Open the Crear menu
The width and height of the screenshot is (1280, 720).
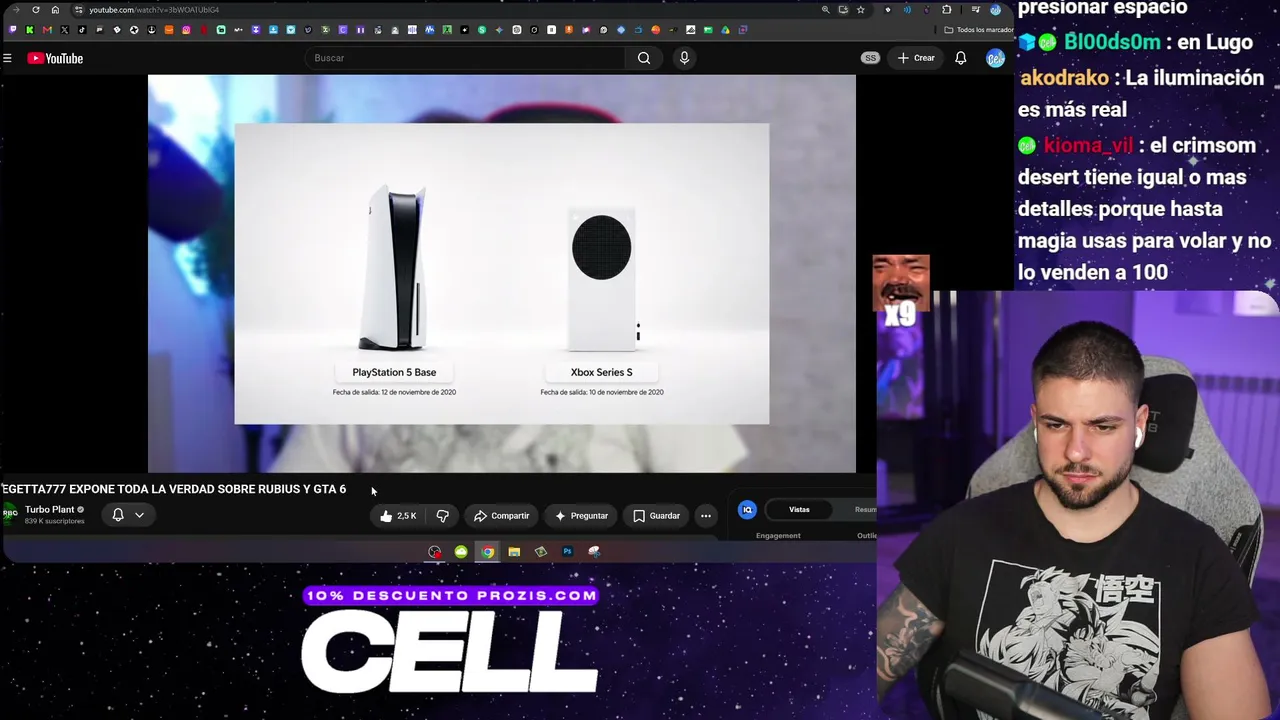pos(916,58)
